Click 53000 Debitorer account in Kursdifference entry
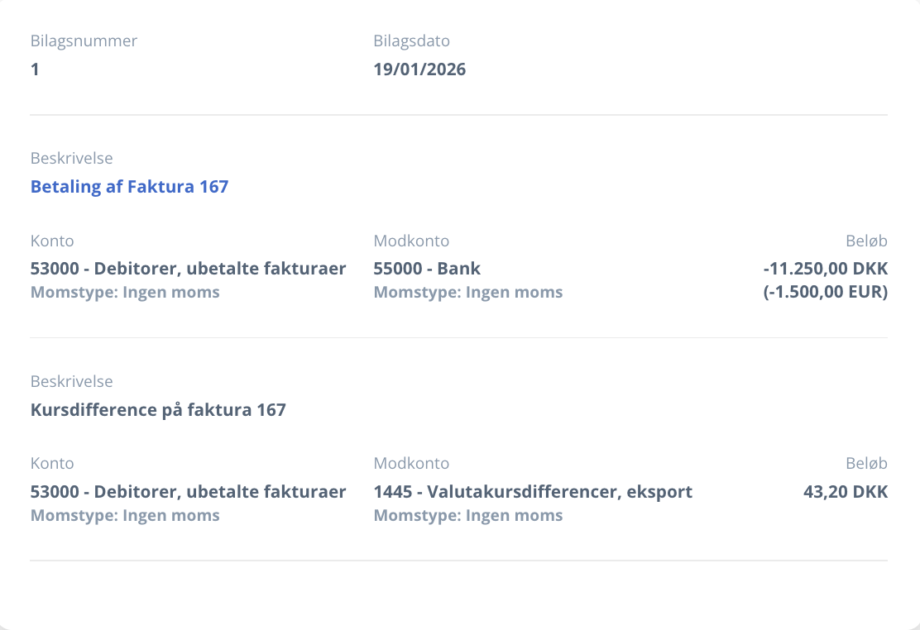Image resolution: width=920 pixels, height=630 pixels. coord(188,492)
